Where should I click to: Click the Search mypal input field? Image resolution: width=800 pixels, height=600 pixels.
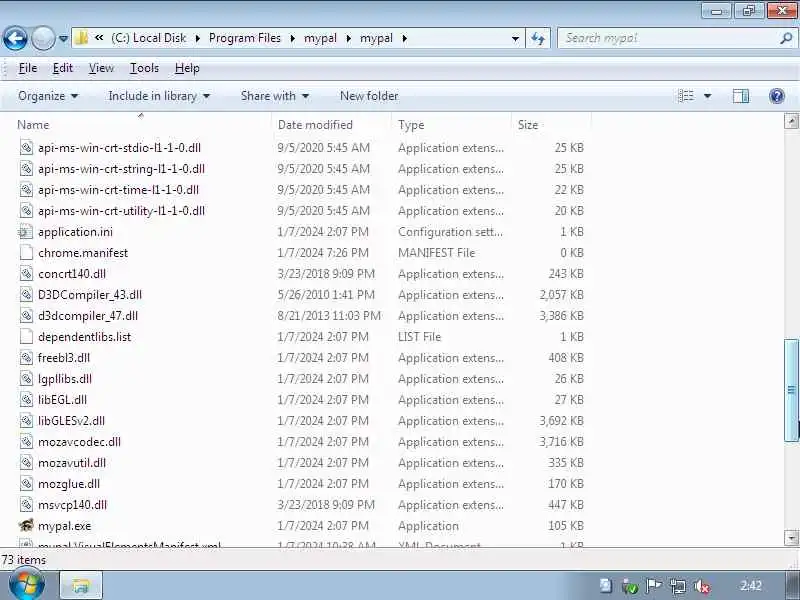point(668,38)
